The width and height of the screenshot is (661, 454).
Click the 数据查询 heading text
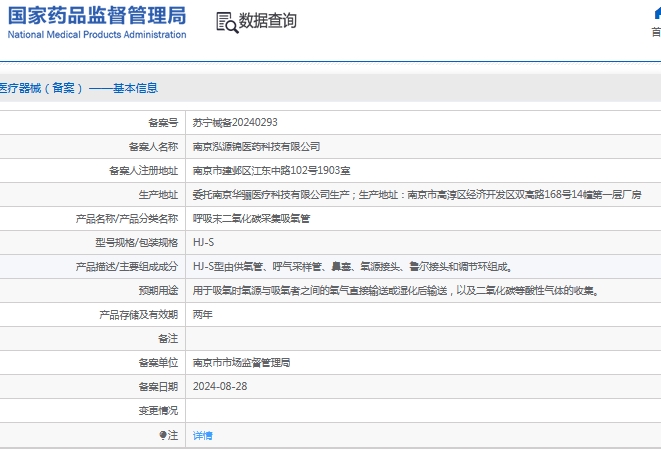[268, 21]
